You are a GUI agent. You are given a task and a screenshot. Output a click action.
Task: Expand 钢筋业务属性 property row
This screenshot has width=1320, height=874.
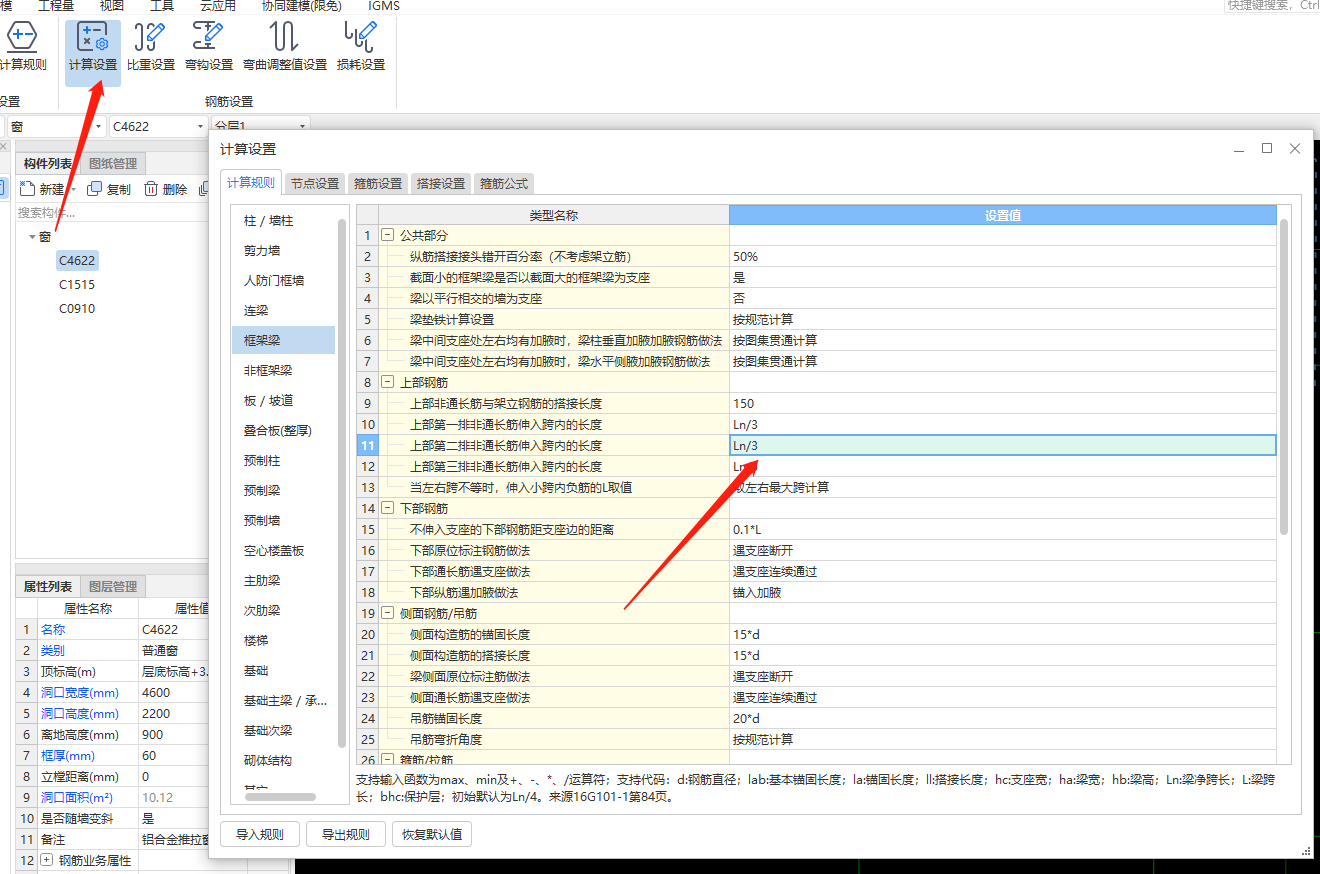tap(47, 860)
